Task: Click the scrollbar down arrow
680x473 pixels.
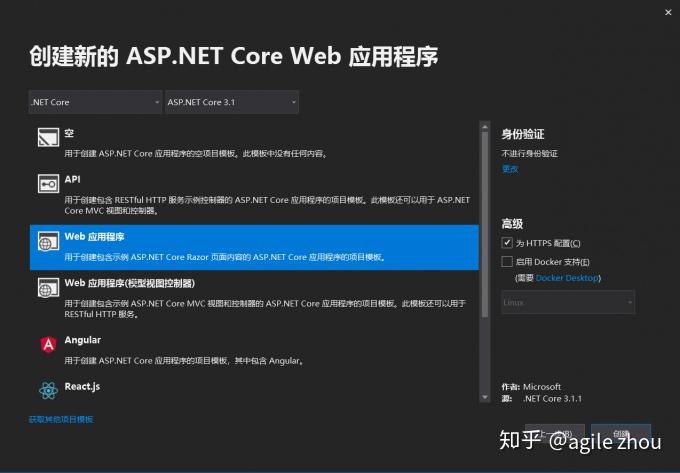Action: (485, 397)
